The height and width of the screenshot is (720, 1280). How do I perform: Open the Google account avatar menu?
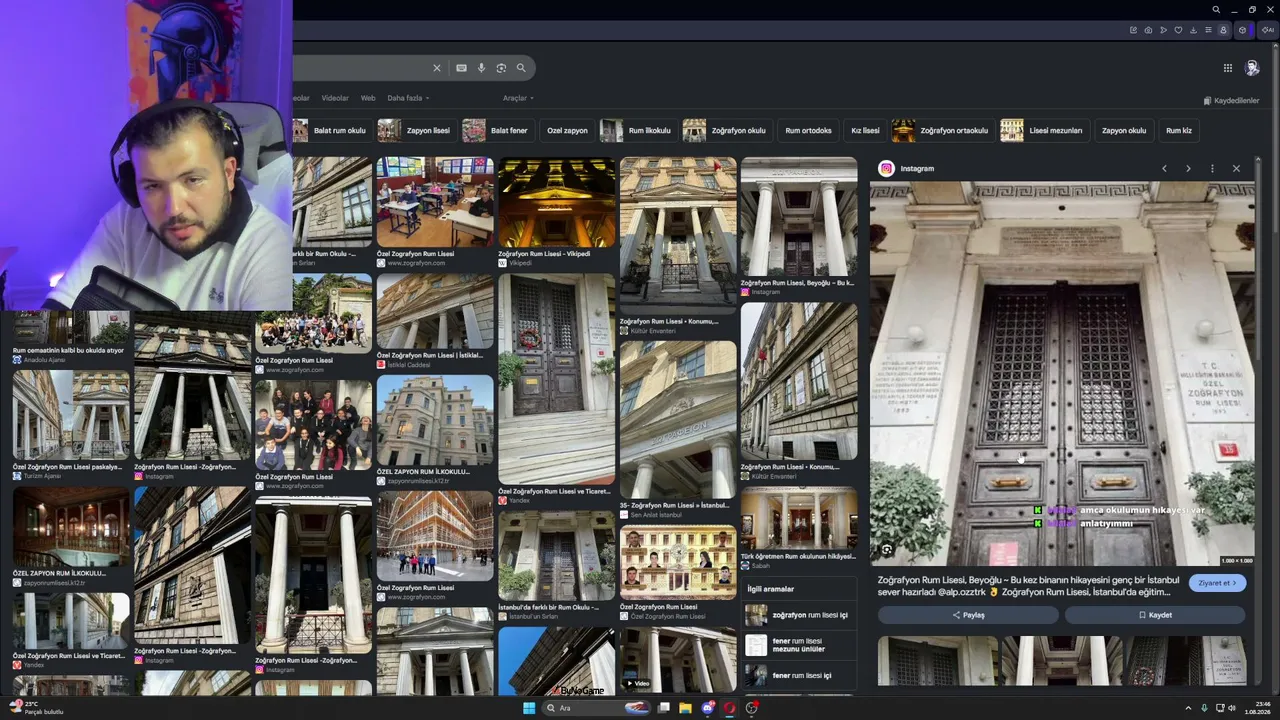[1252, 68]
